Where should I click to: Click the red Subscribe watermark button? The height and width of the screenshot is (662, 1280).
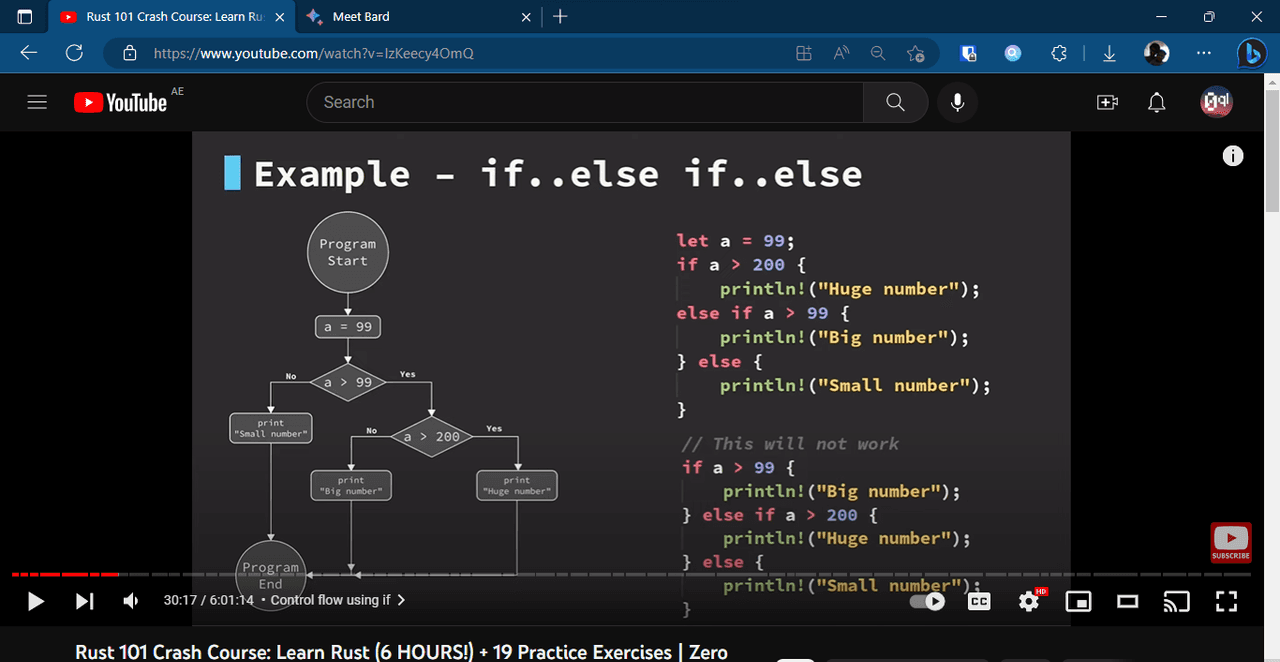[1230, 543]
